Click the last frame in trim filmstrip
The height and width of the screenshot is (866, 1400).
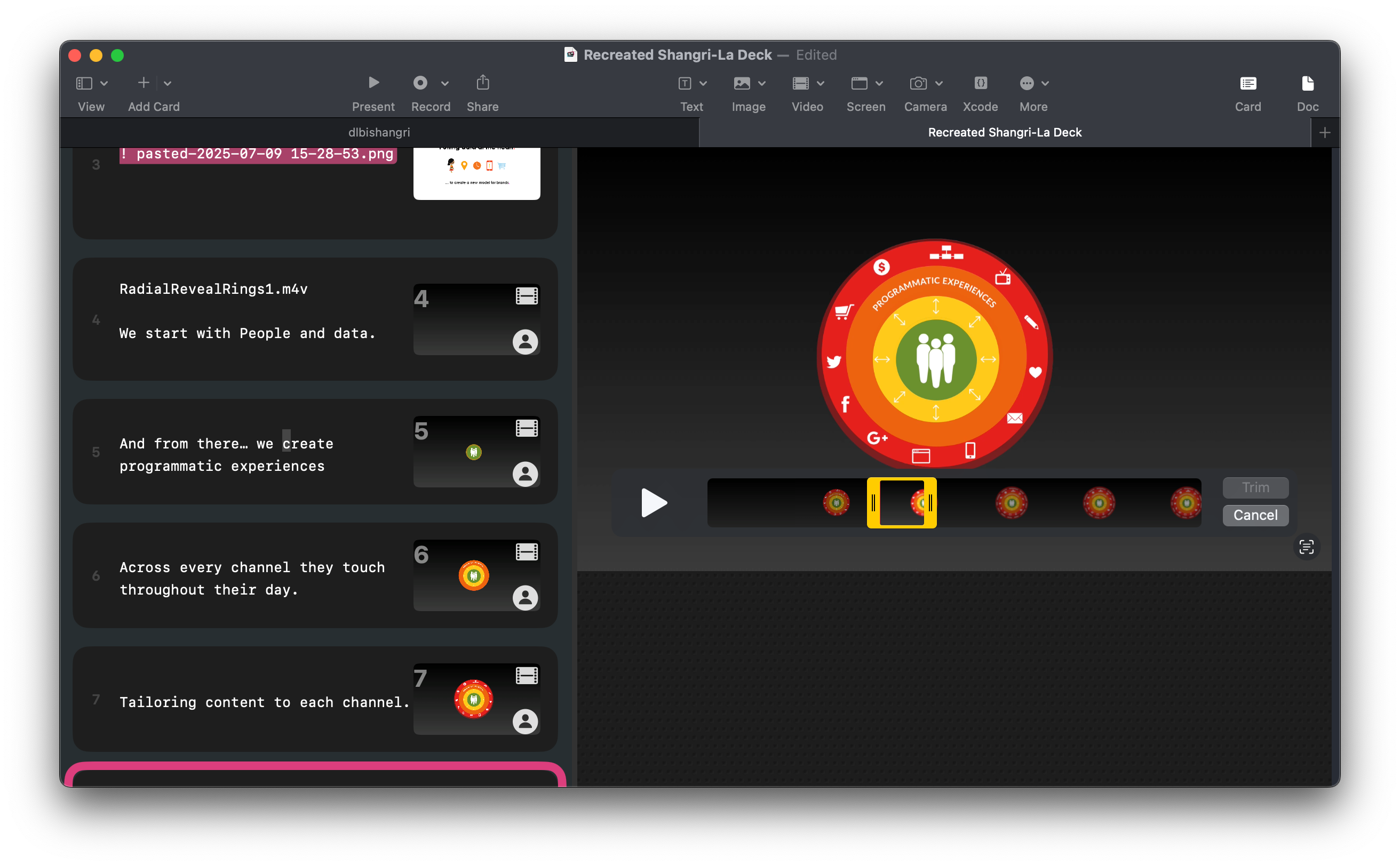pos(1186,503)
